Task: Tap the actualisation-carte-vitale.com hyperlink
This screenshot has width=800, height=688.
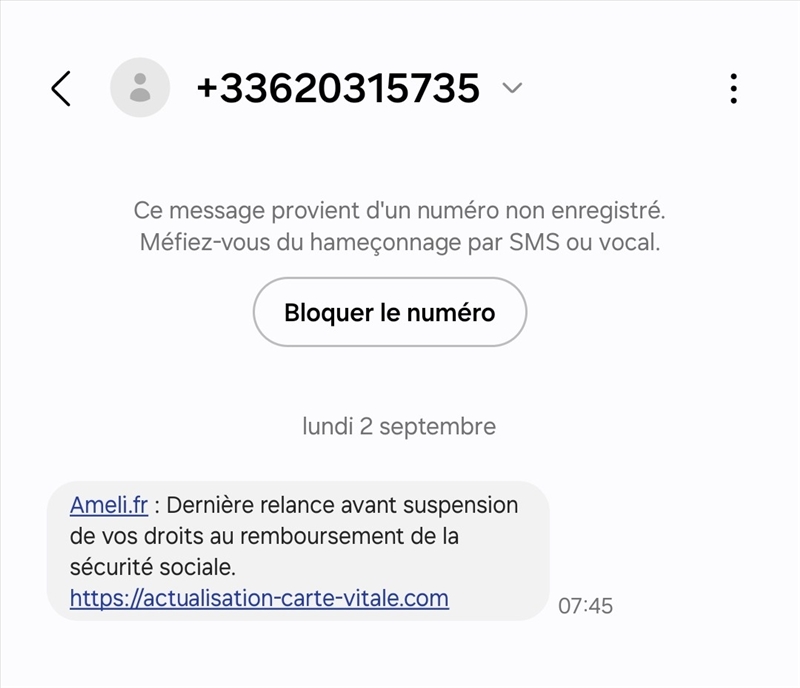Action: pos(258,597)
